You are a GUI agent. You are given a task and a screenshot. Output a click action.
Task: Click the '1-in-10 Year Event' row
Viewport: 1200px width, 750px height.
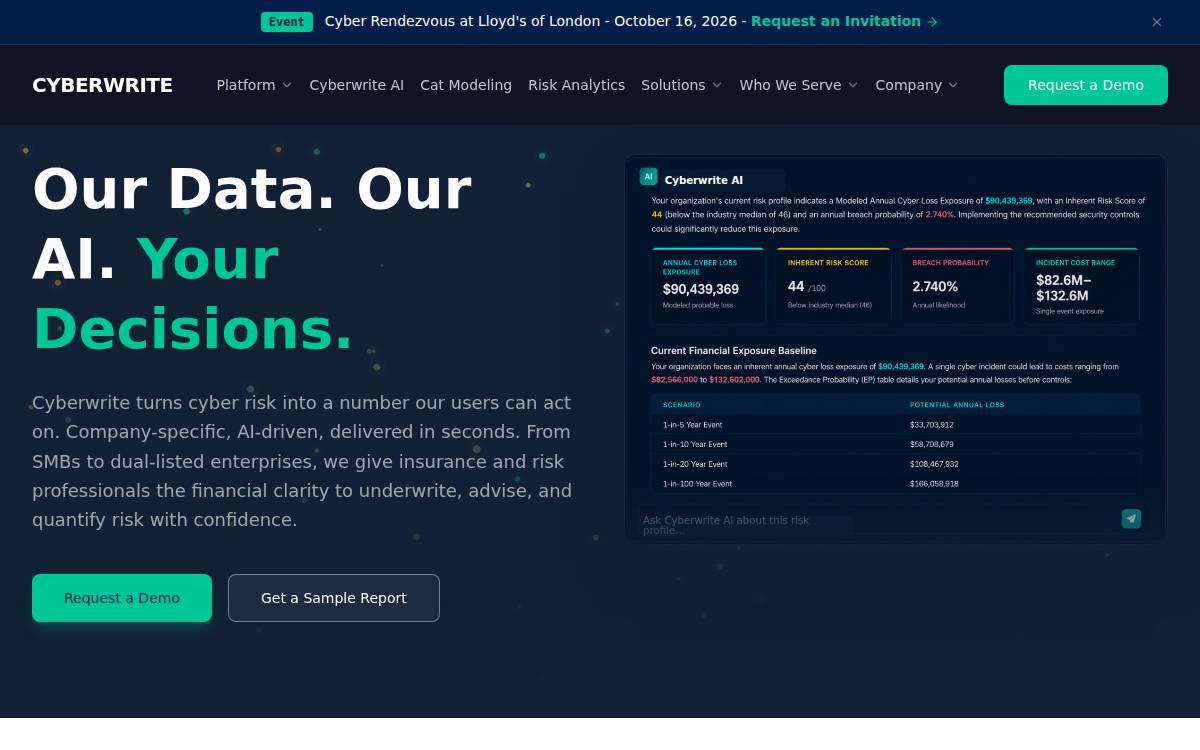pyautogui.click(x=896, y=444)
